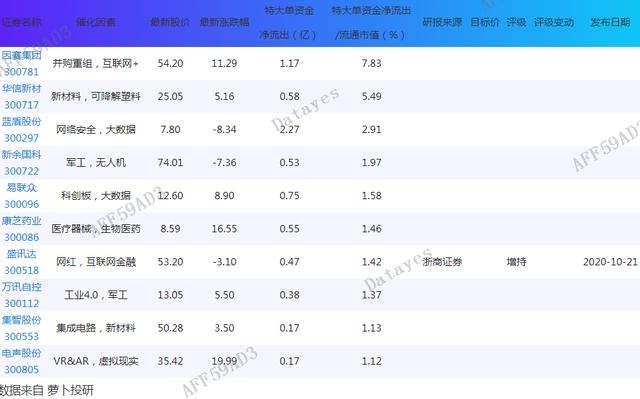
Task: Click outflow ratio 1.97
Action: [x=371, y=162]
